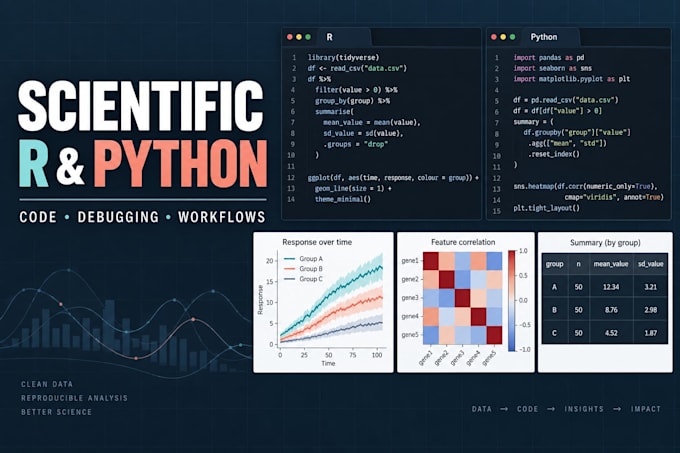Click the plt.tight_layout() line
Screen dimensions: 680x453
tap(546, 208)
